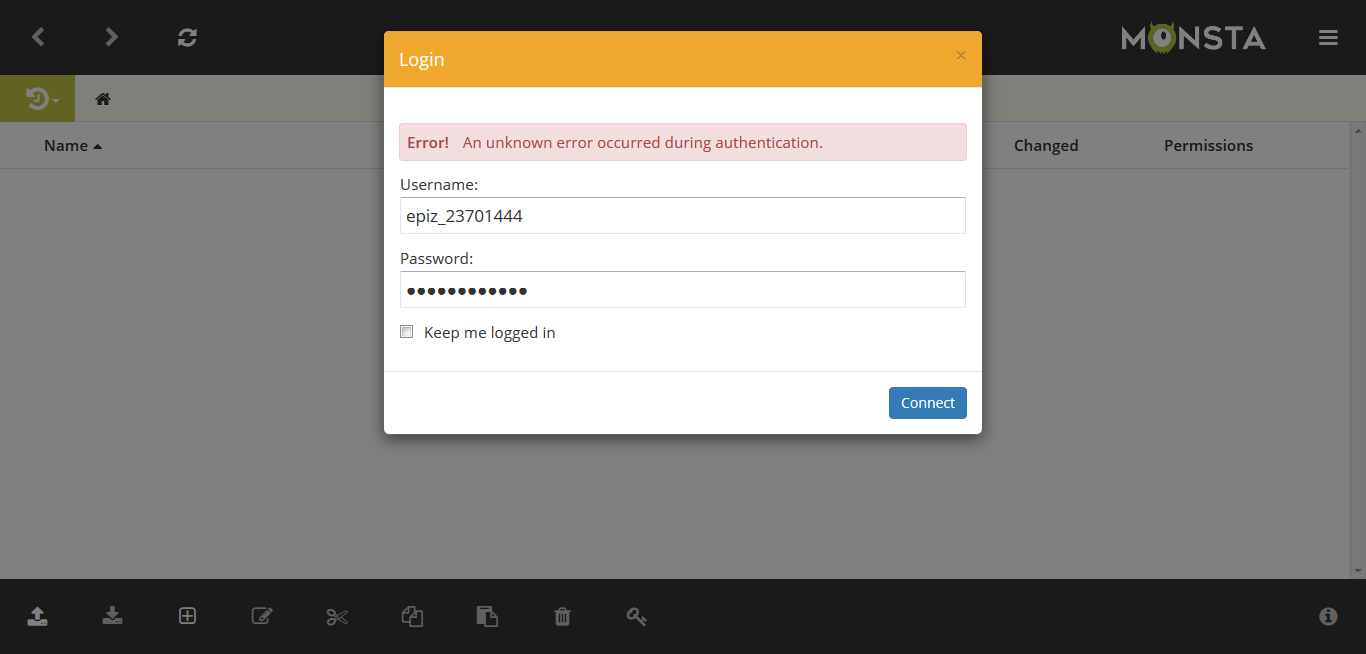1366x654 pixels.
Task: Refresh the file listing
Action: (x=187, y=37)
